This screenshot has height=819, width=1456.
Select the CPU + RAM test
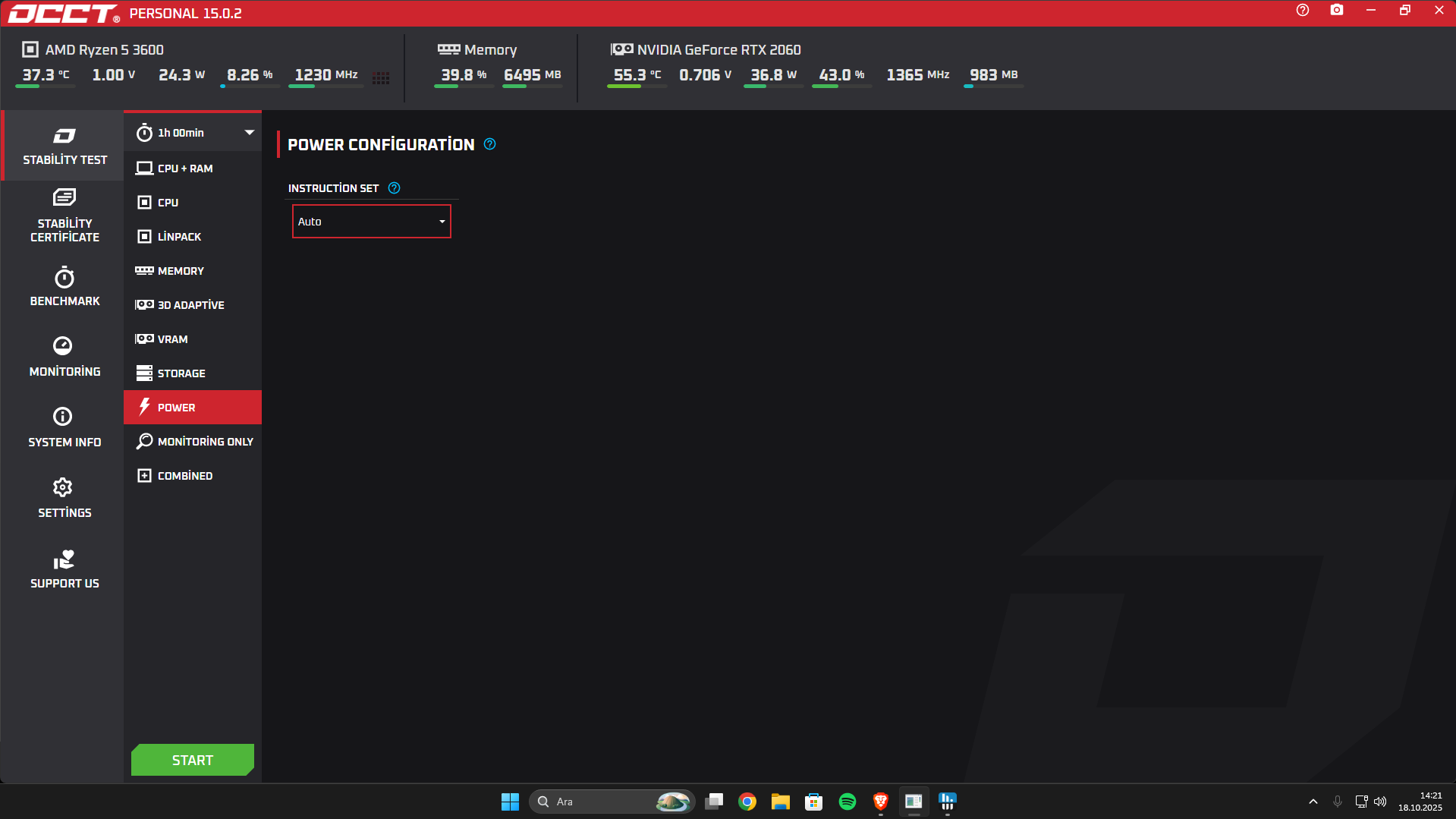coord(193,169)
